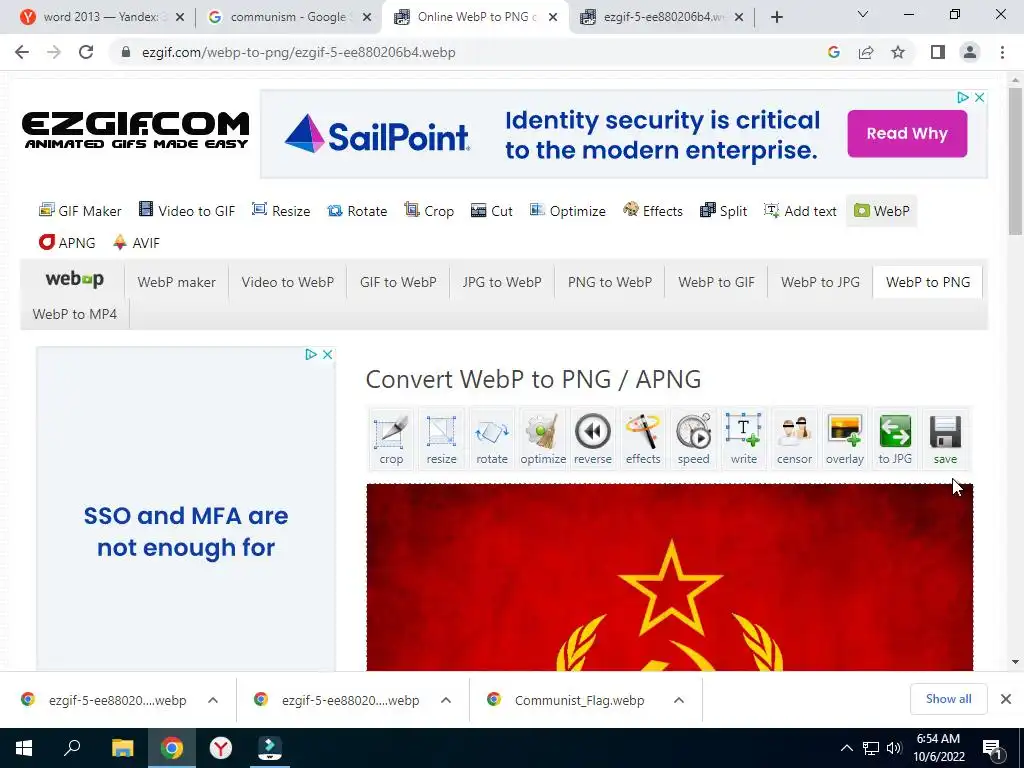The image size is (1024, 768).
Task: Select the WebP to PNG tab
Action: (x=927, y=282)
